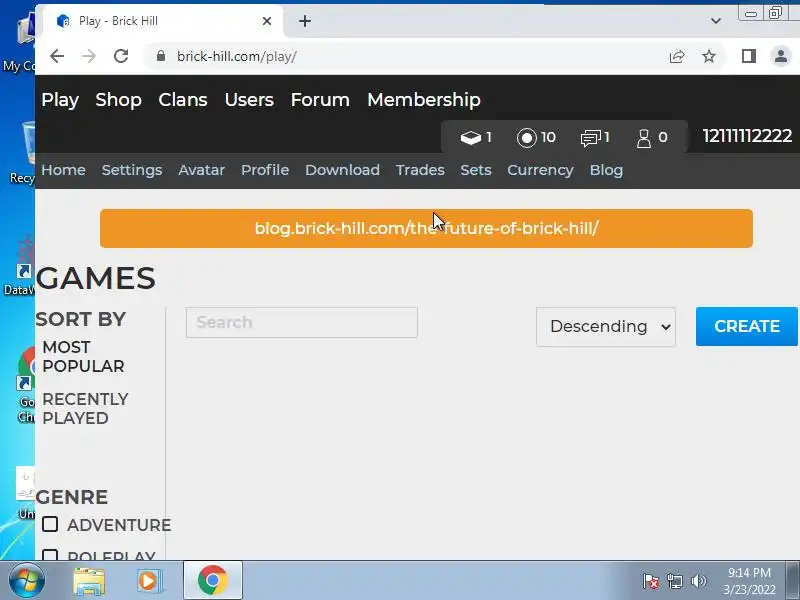Click the taskbar clock showing 9:14 PM
Screen dimensions: 800x600
(749, 581)
